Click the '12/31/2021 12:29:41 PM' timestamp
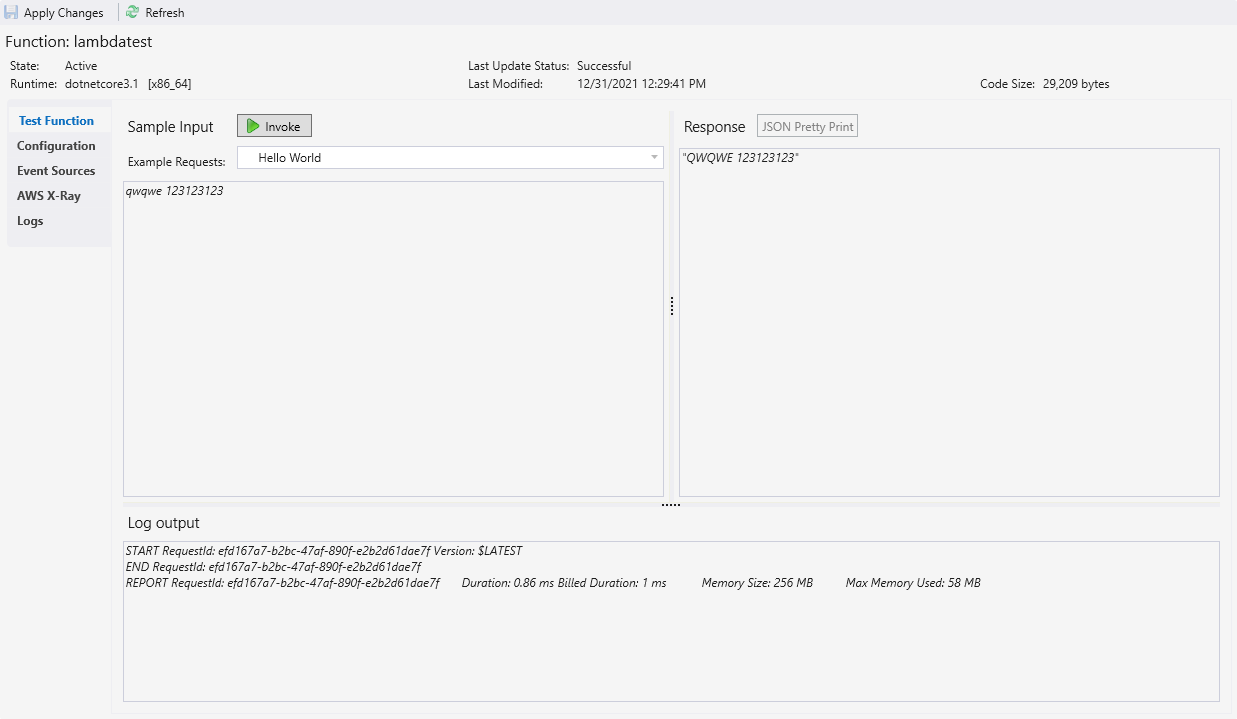Image resolution: width=1237 pixels, height=719 pixels. pos(642,84)
